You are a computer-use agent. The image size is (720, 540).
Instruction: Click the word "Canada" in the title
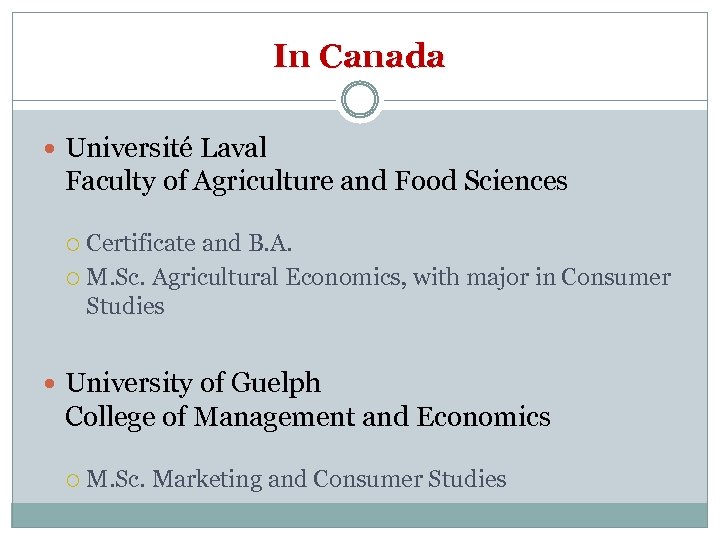(382, 56)
